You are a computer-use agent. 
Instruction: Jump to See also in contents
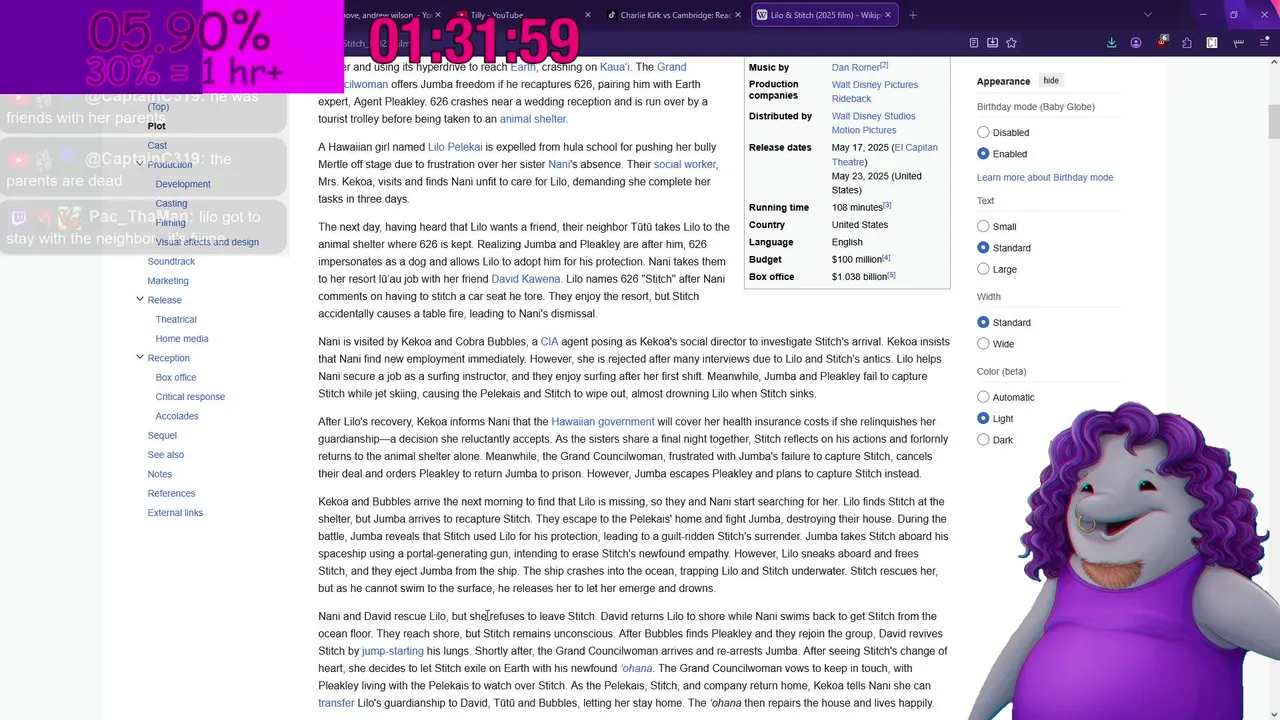166,455
